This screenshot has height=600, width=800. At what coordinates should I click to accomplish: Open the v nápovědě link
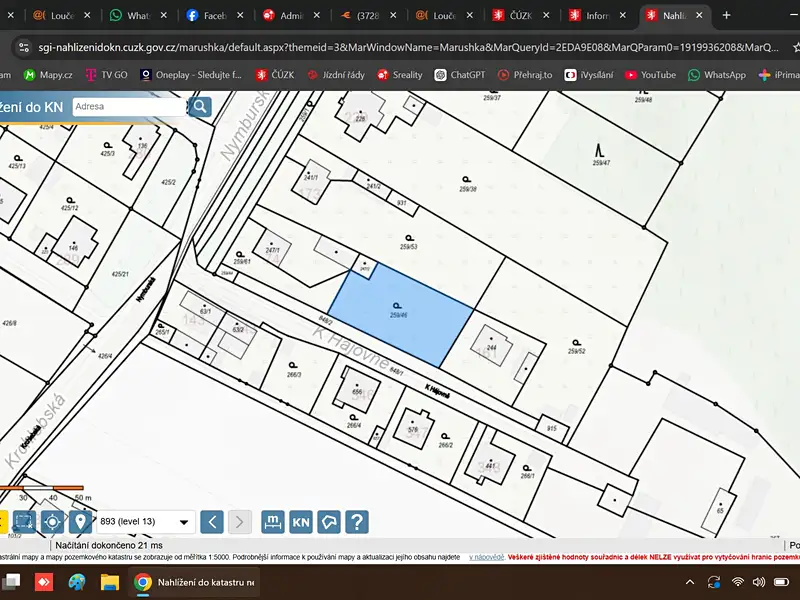487,557
